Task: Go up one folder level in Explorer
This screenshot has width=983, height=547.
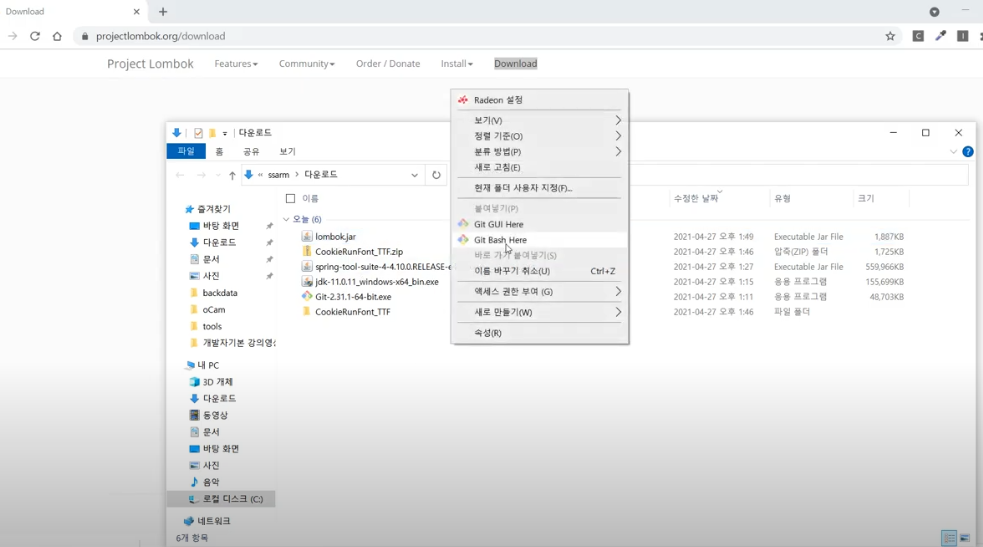Action: [x=232, y=175]
